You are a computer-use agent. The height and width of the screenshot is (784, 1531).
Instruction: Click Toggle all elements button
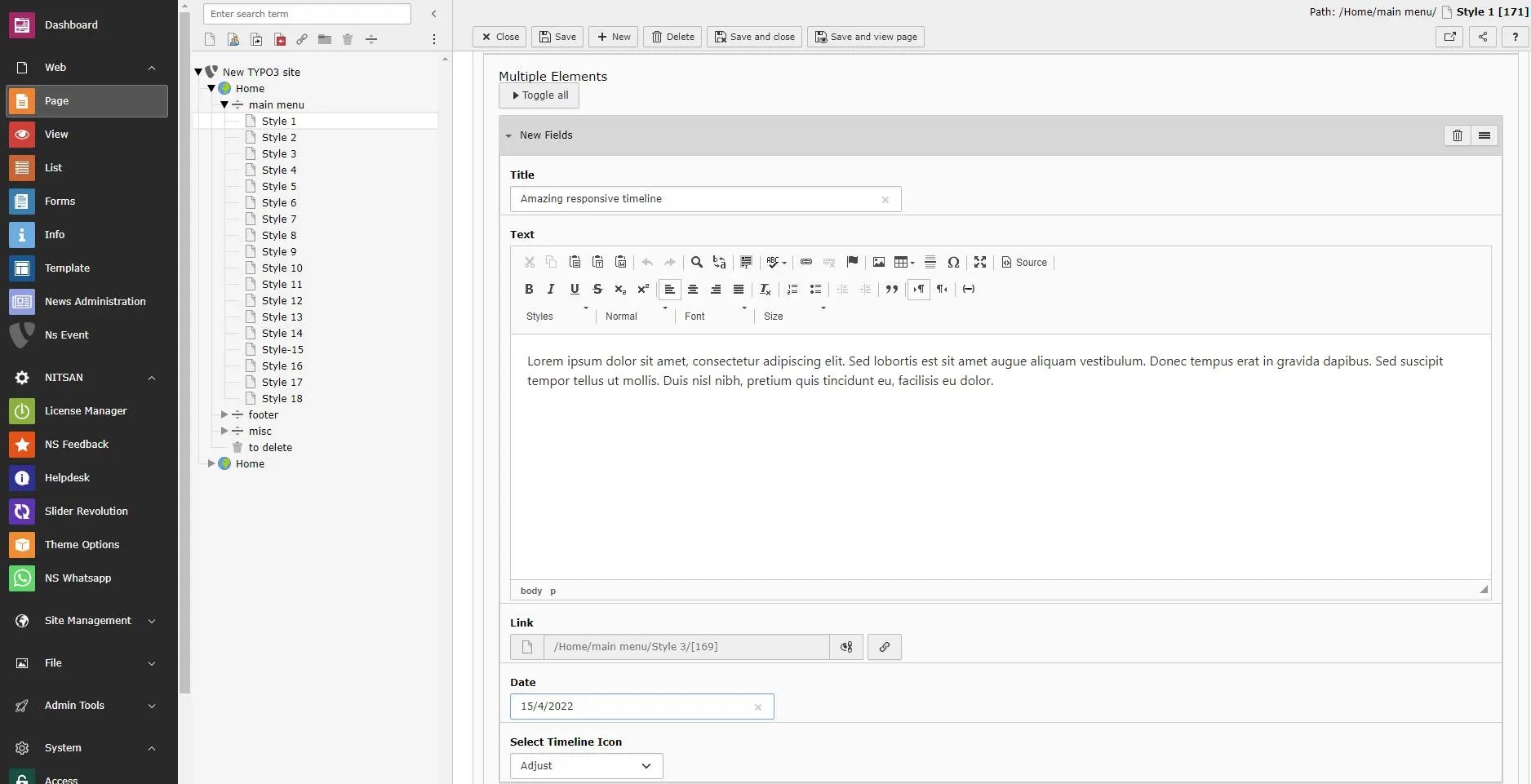(x=539, y=95)
